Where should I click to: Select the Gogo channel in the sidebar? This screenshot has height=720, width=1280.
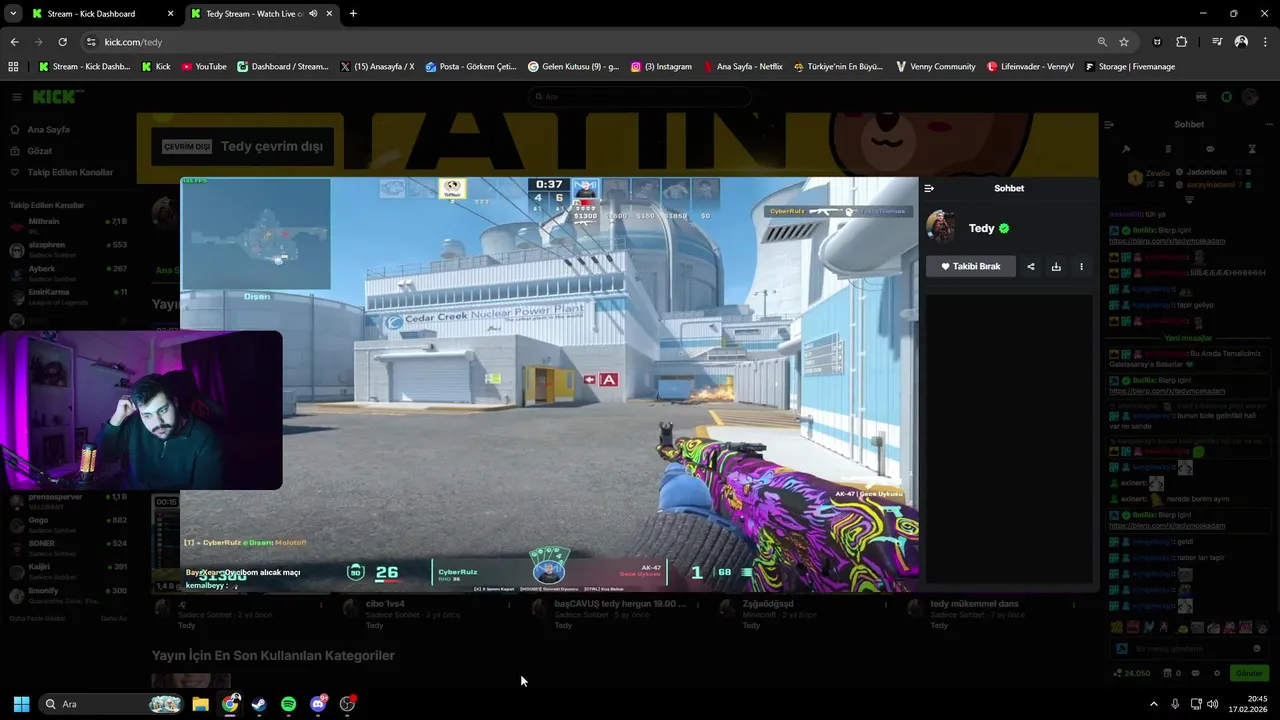68,524
